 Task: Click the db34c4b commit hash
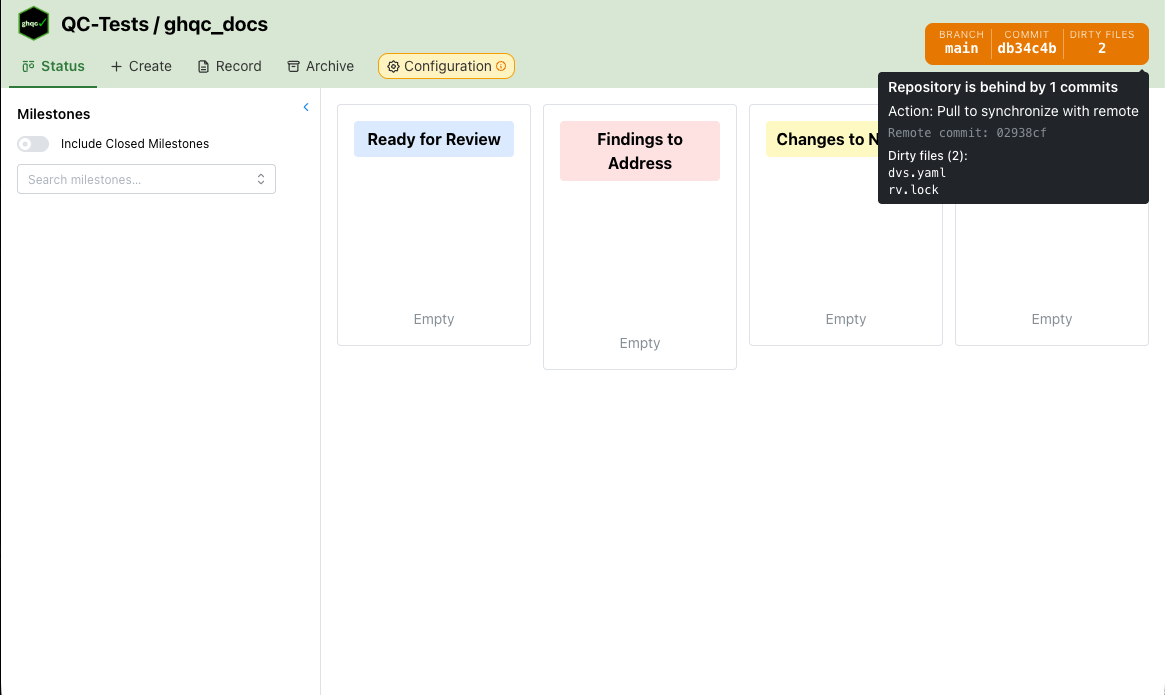click(1026, 43)
